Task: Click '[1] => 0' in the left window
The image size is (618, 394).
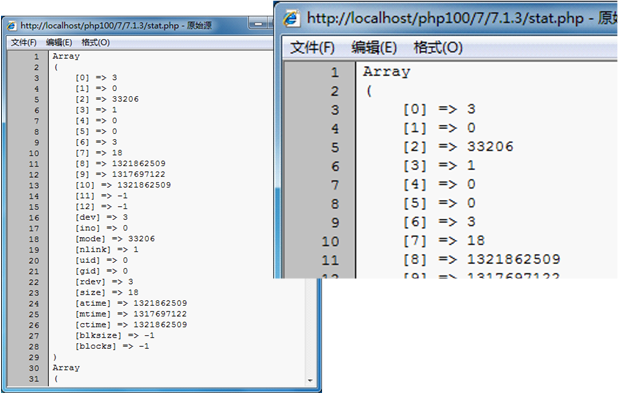Action: click(96, 88)
